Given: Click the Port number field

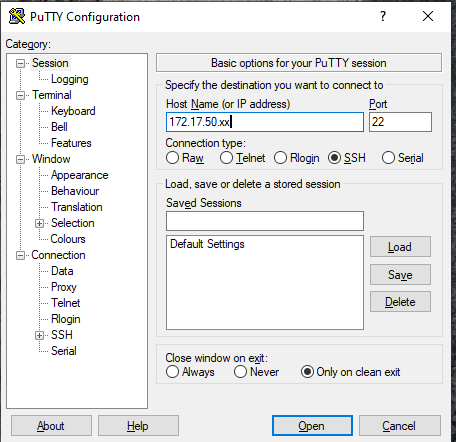Looking at the screenshot, I should click(400, 122).
